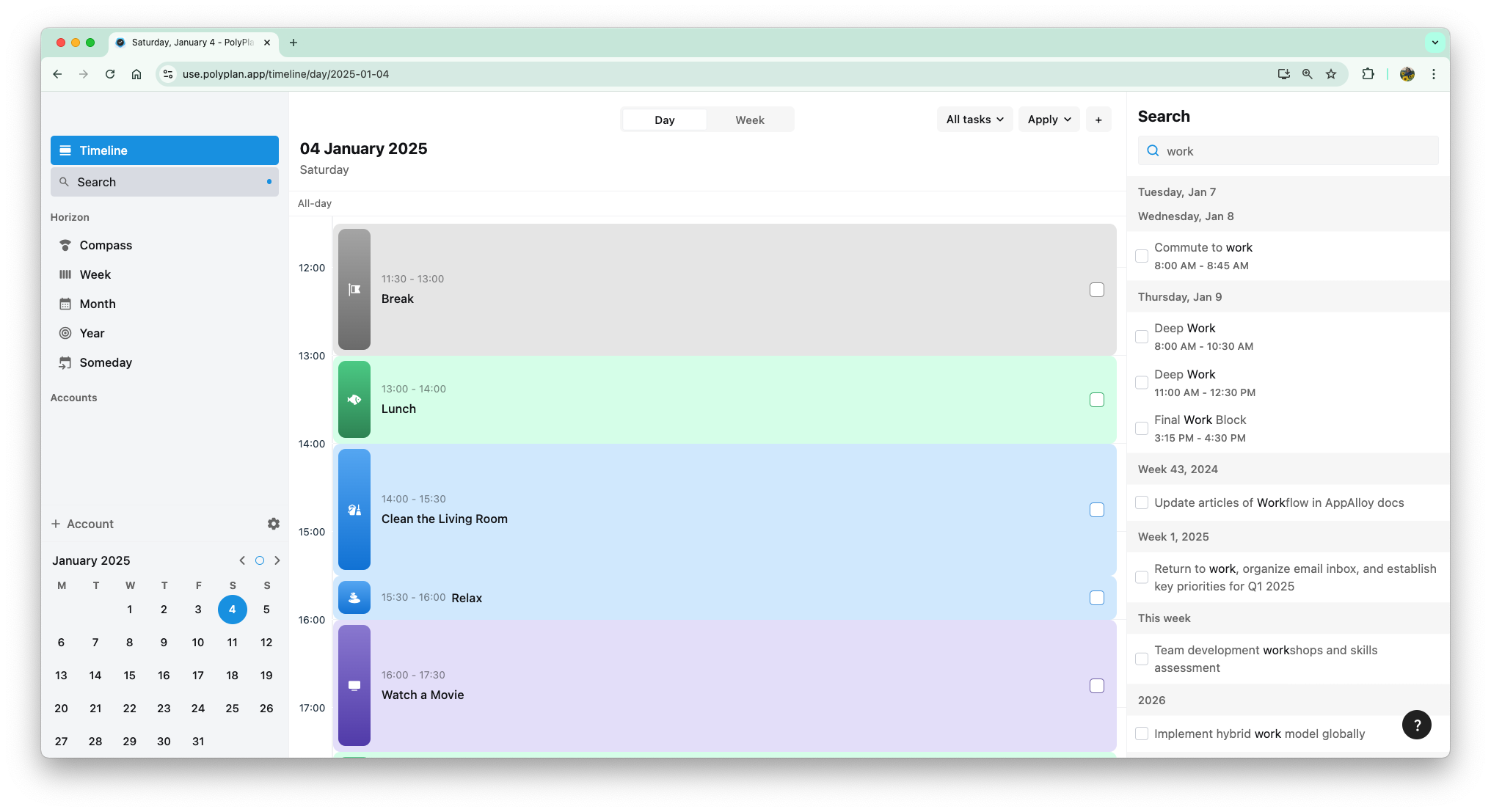Check off Clean the Living Room
The width and height of the screenshot is (1491, 812).
1096,510
